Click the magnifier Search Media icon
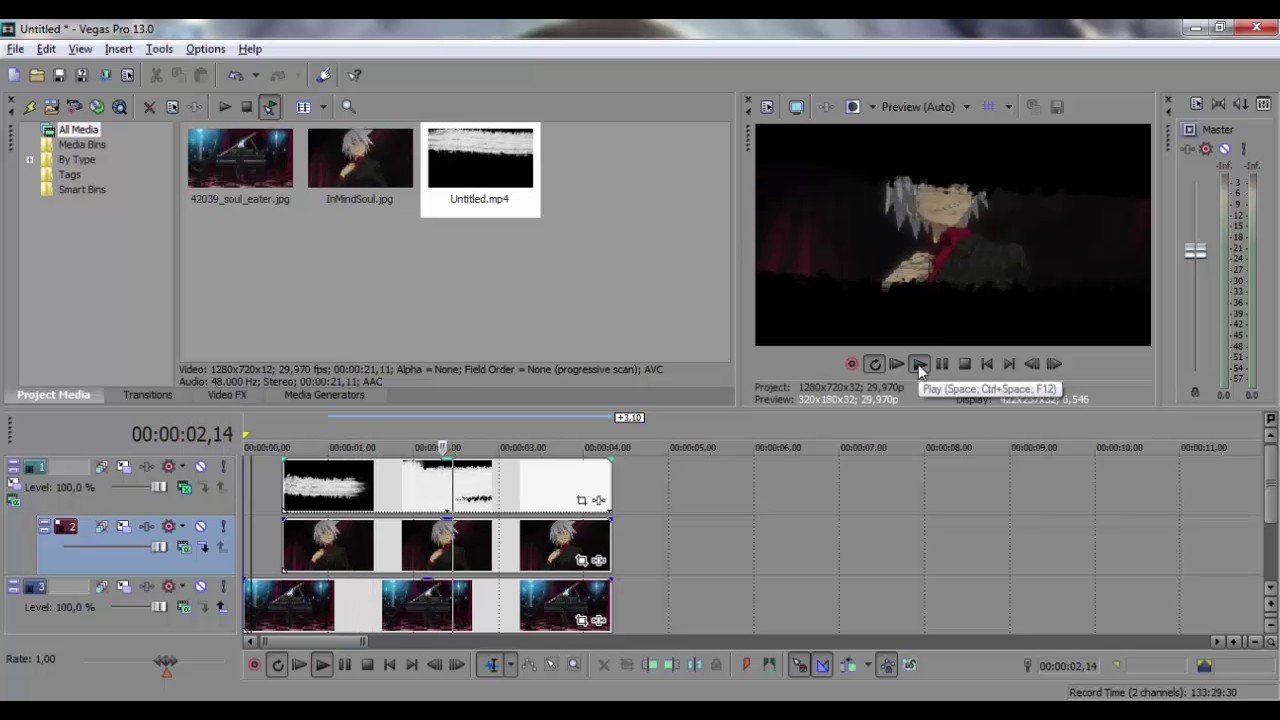 pyautogui.click(x=348, y=107)
